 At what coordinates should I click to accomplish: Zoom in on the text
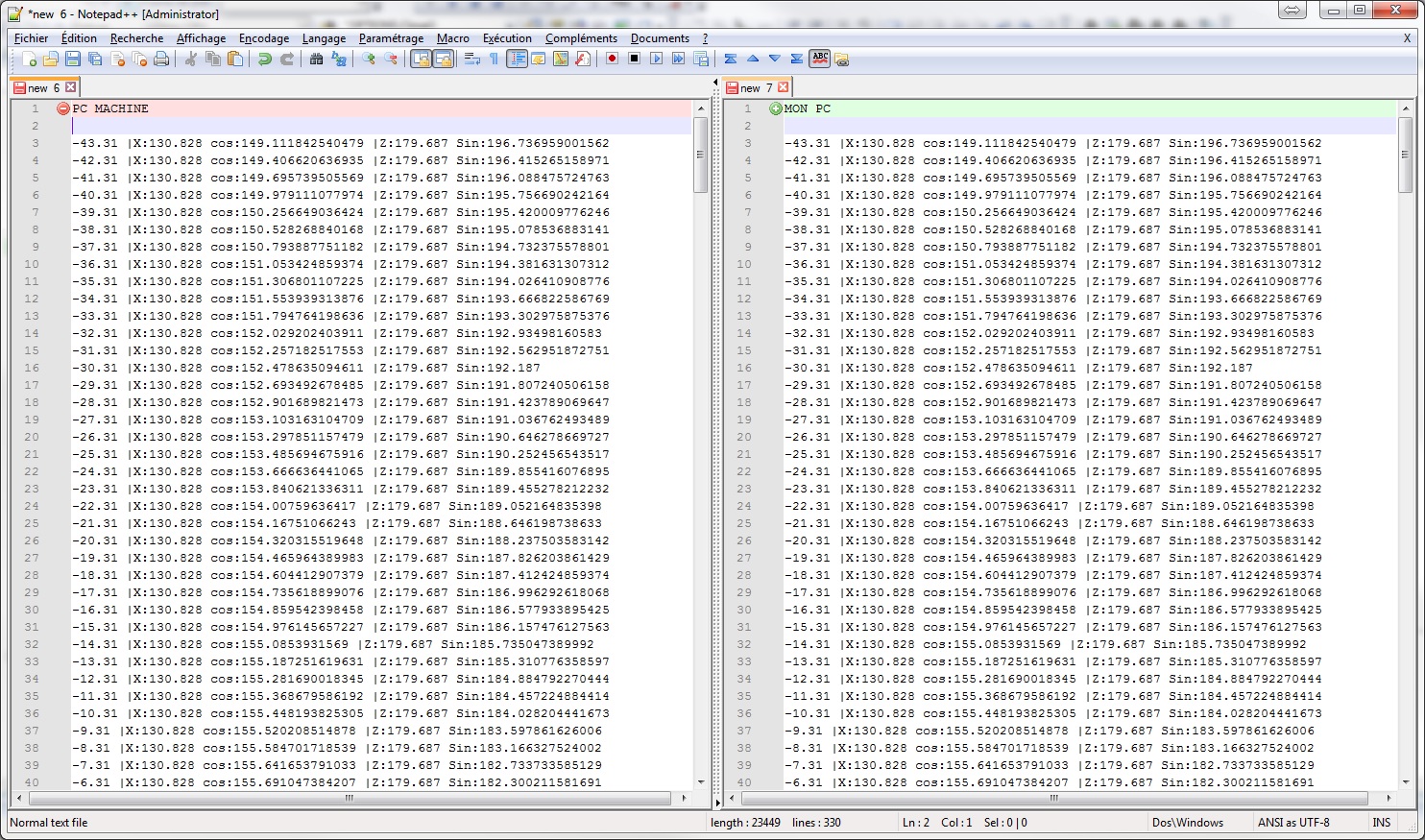click(x=369, y=59)
